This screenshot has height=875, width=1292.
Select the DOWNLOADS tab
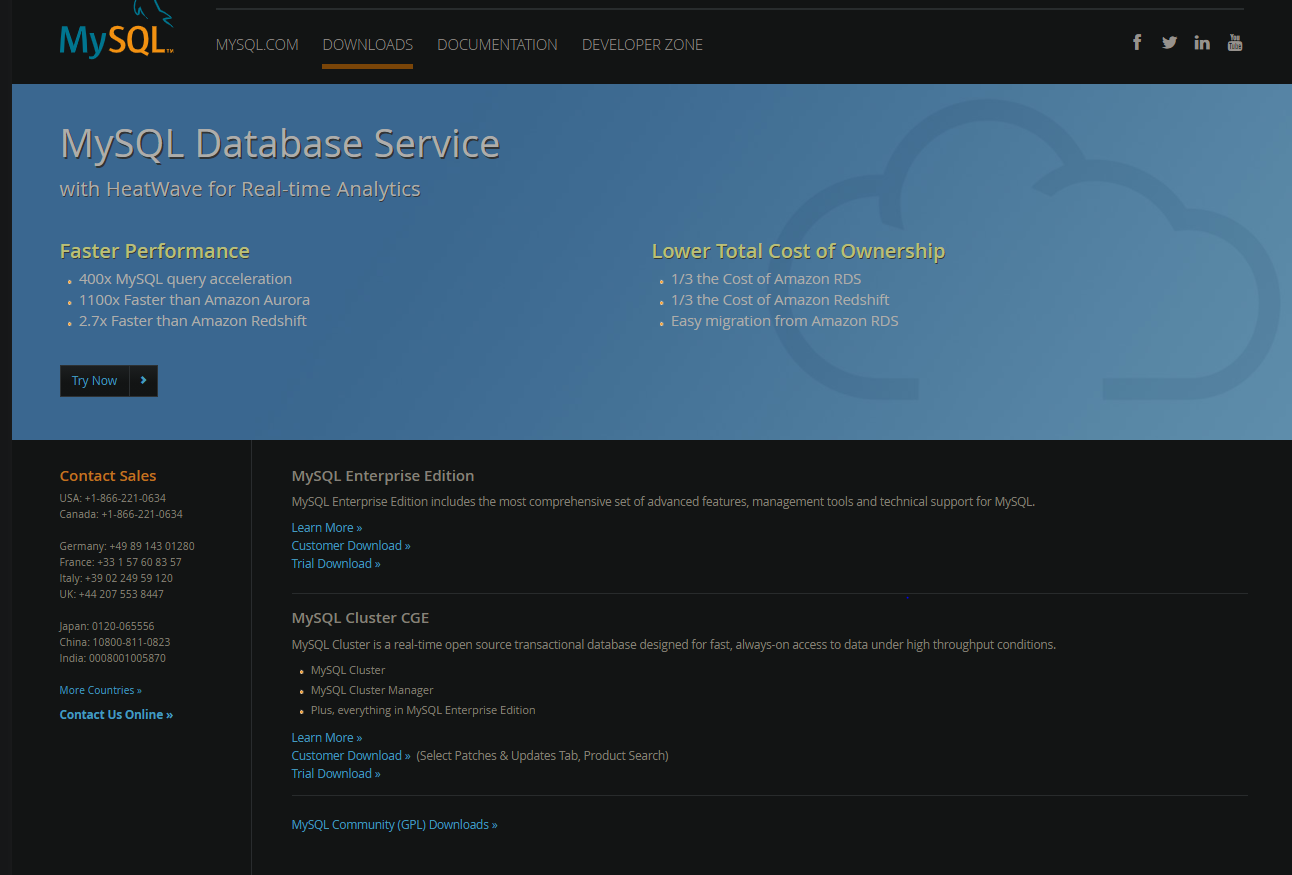[367, 45]
